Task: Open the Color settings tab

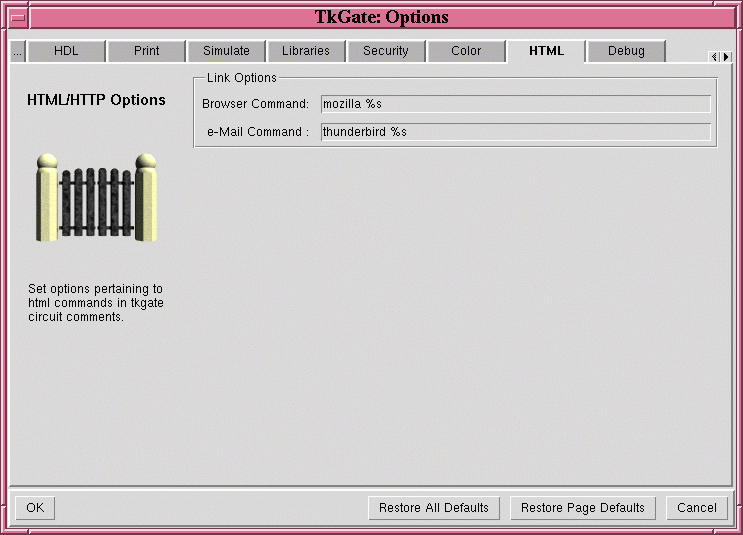Action: (x=466, y=51)
